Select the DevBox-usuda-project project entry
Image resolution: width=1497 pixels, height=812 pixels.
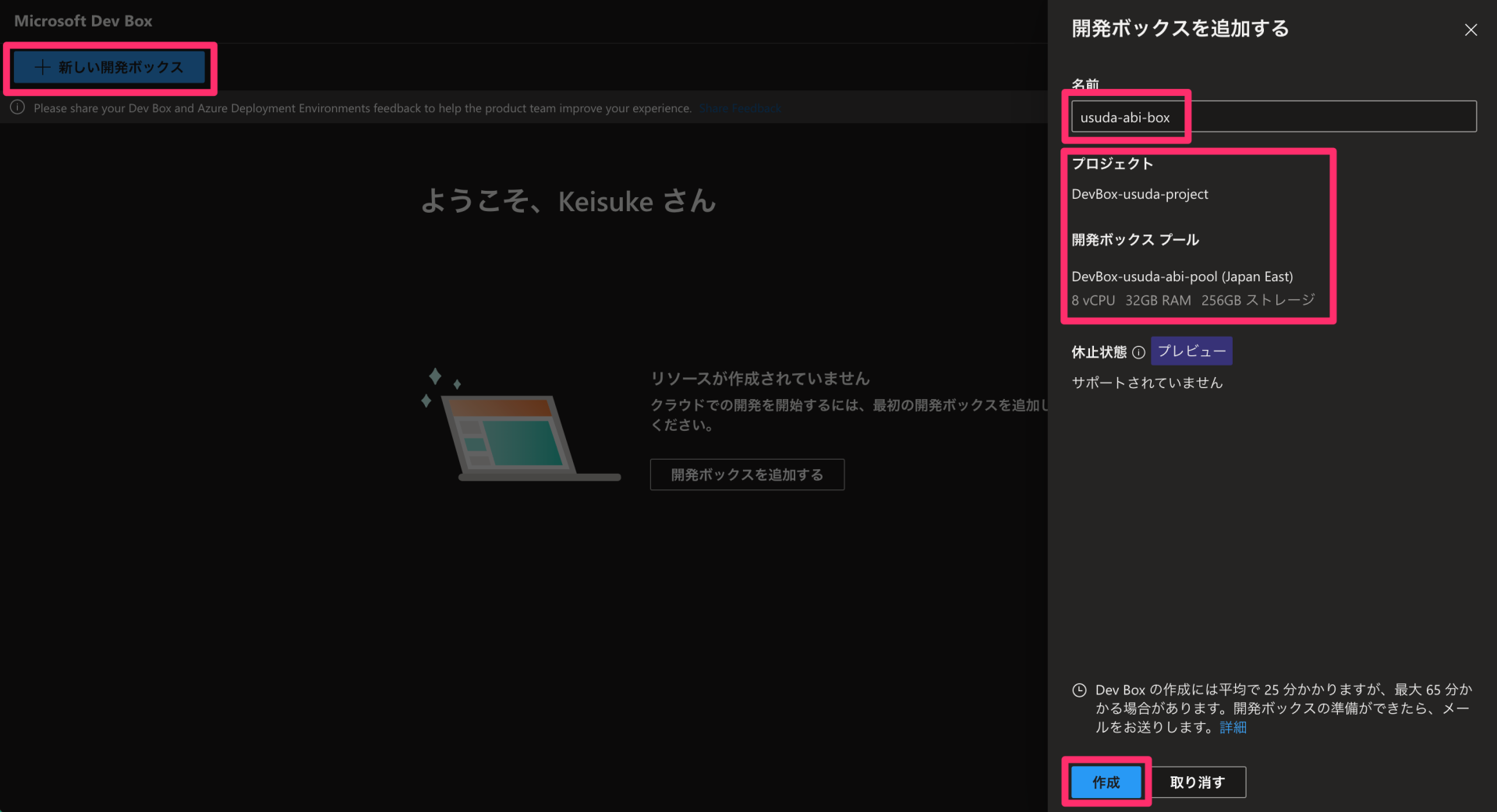click(1139, 194)
